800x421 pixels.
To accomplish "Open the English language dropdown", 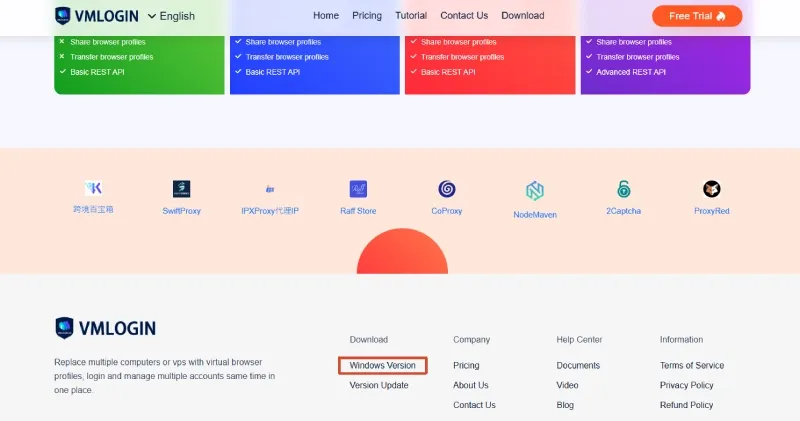I will click(x=171, y=16).
